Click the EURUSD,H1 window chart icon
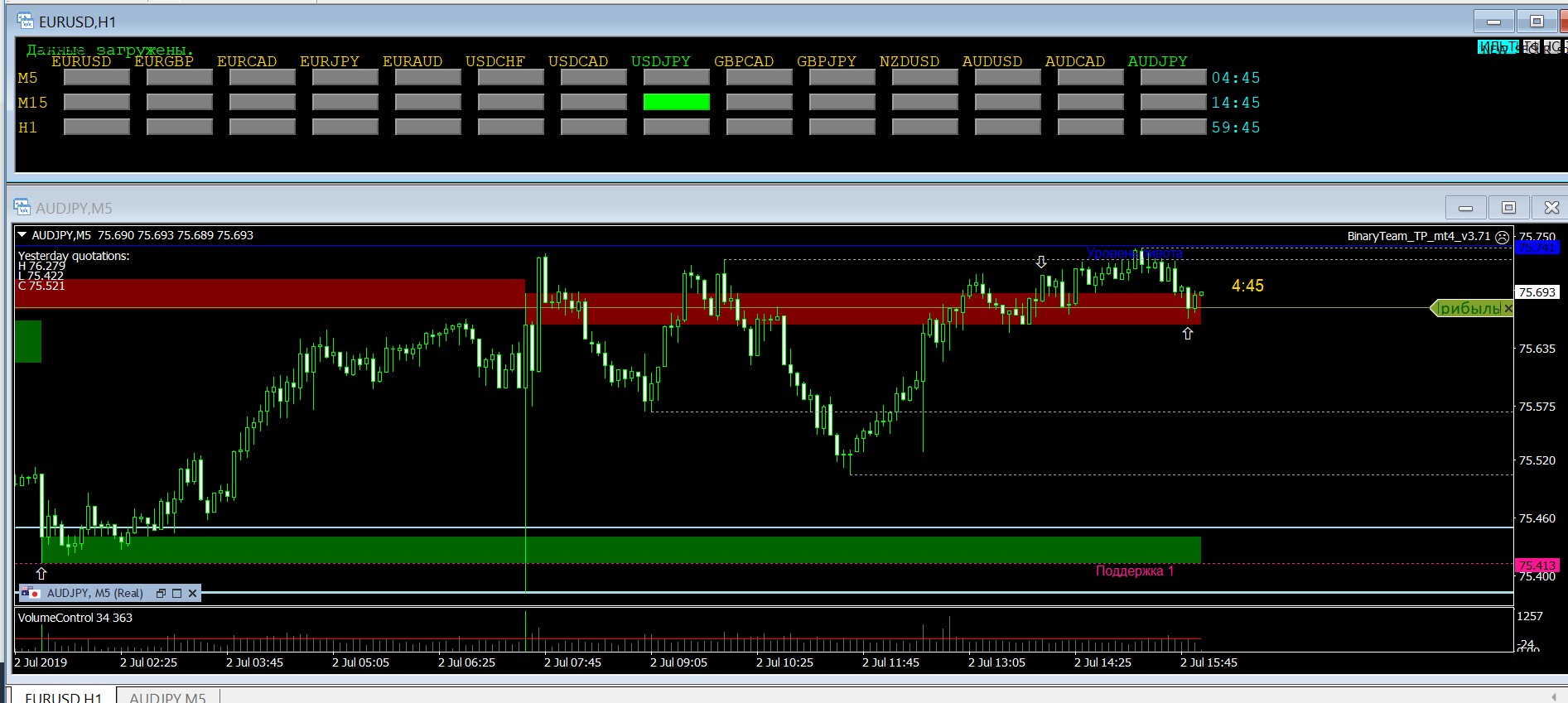This screenshot has height=703, width=1568. [x=26, y=22]
